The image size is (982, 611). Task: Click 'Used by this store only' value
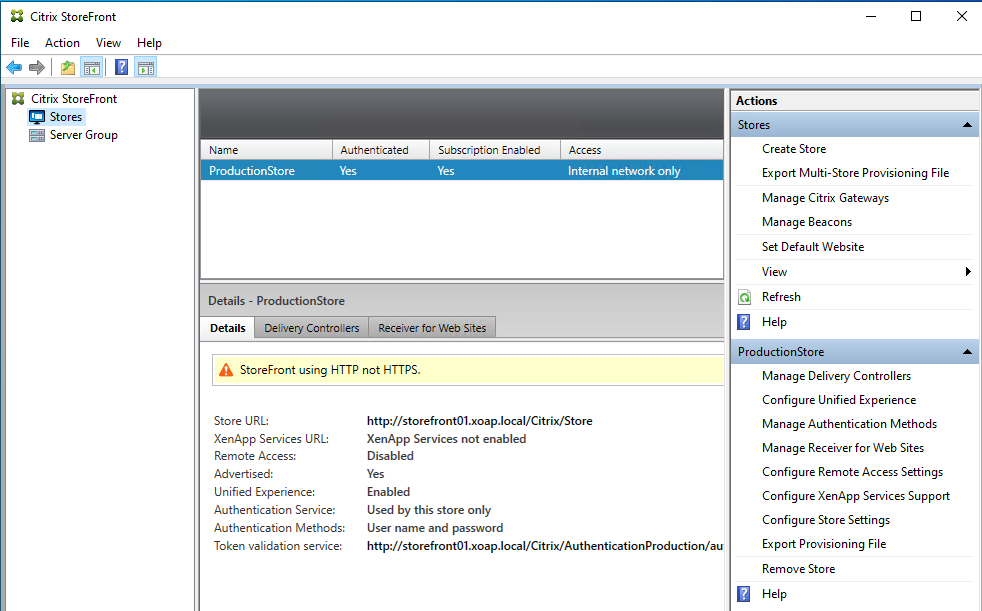click(428, 510)
